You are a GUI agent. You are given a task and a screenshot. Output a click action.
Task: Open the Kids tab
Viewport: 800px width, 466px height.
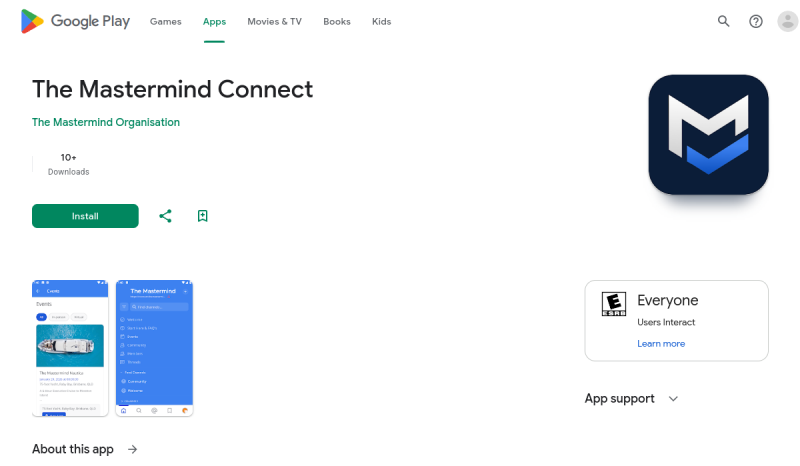click(381, 21)
